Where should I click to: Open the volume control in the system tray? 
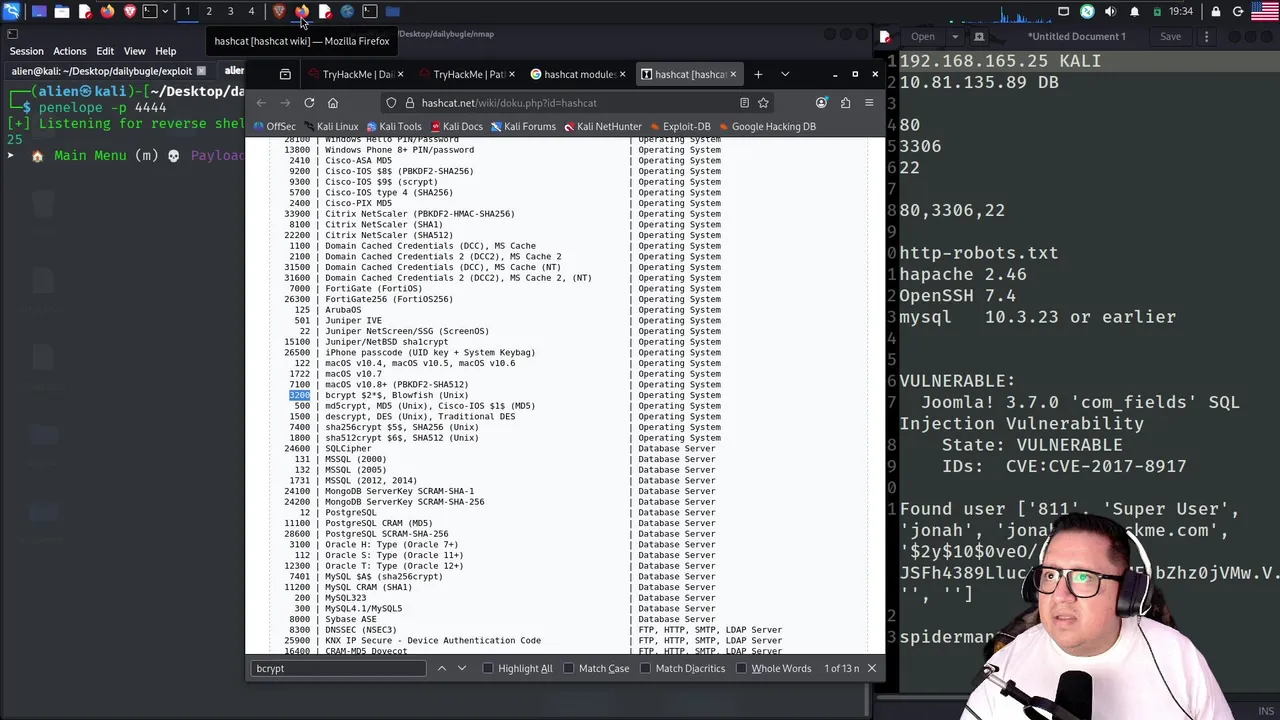[1110, 11]
